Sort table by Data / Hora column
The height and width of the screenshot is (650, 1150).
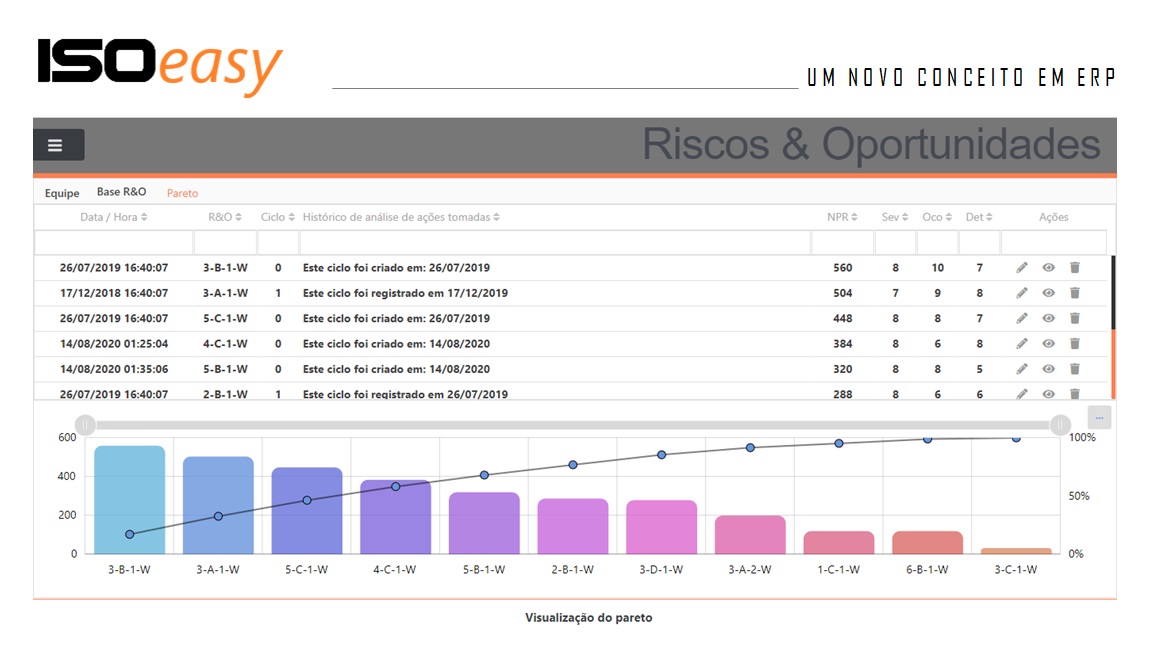(x=114, y=217)
